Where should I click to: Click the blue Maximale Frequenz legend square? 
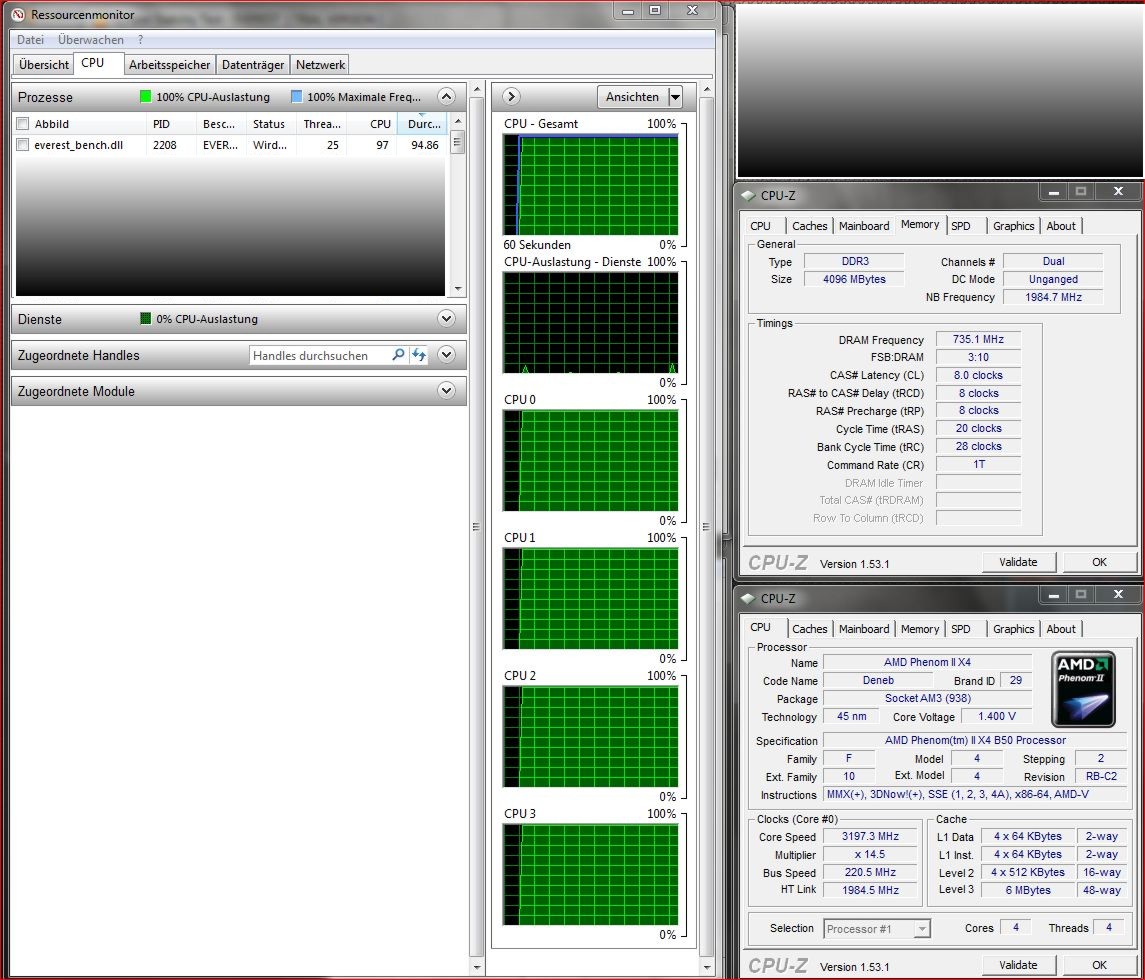[x=296, y=96]
